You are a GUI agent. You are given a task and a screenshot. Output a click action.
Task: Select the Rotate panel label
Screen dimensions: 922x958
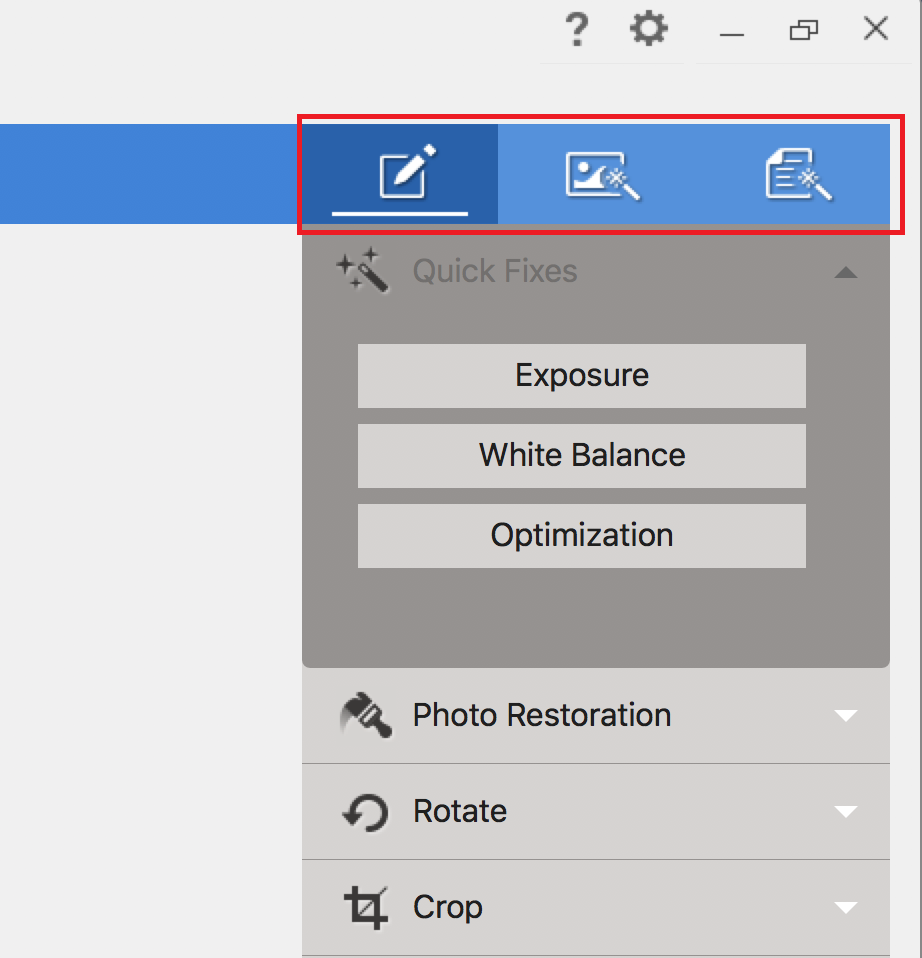click(460, 811)
